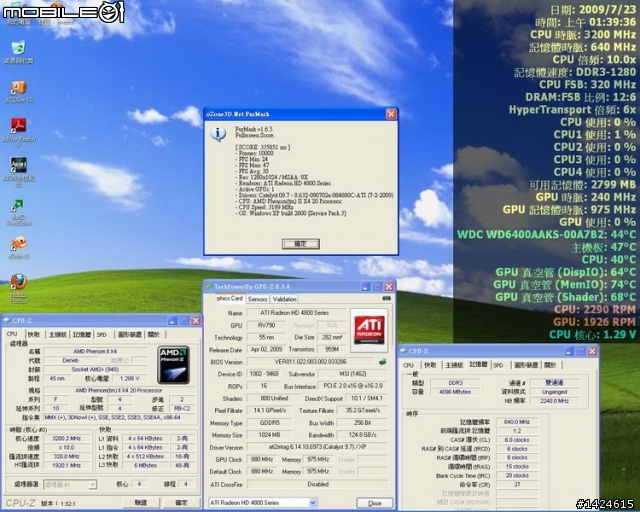Click the 'Unganged' data mode value

tap(554, 392)
